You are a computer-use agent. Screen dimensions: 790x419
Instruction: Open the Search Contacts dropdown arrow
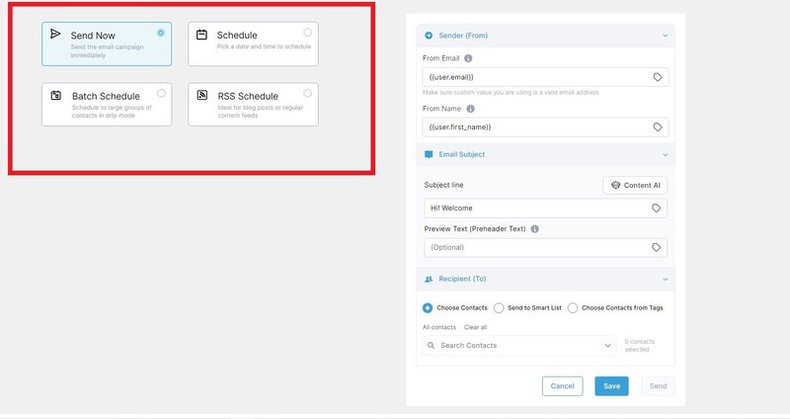click(607, 345)
